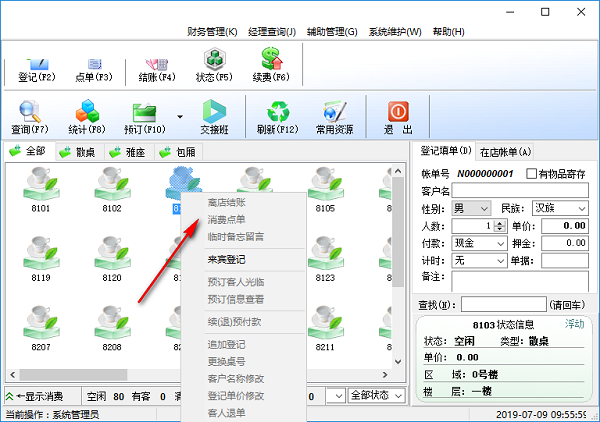Select table 8119 icon

(41, 259)
